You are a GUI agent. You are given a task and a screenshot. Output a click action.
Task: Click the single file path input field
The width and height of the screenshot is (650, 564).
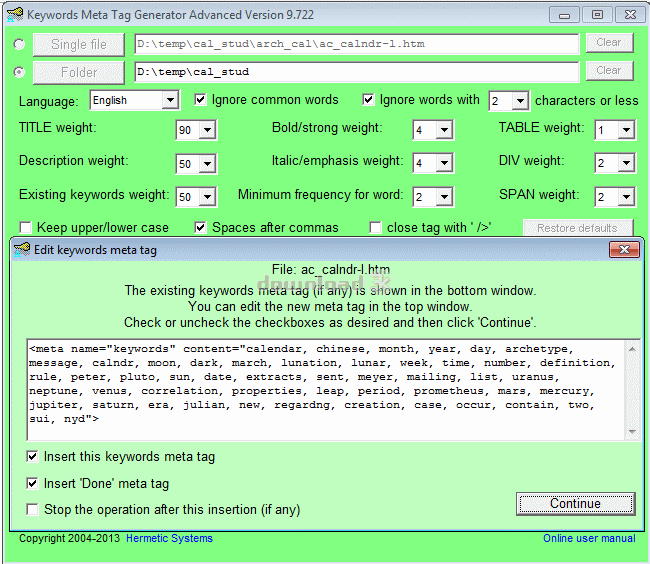click(357, 44)
